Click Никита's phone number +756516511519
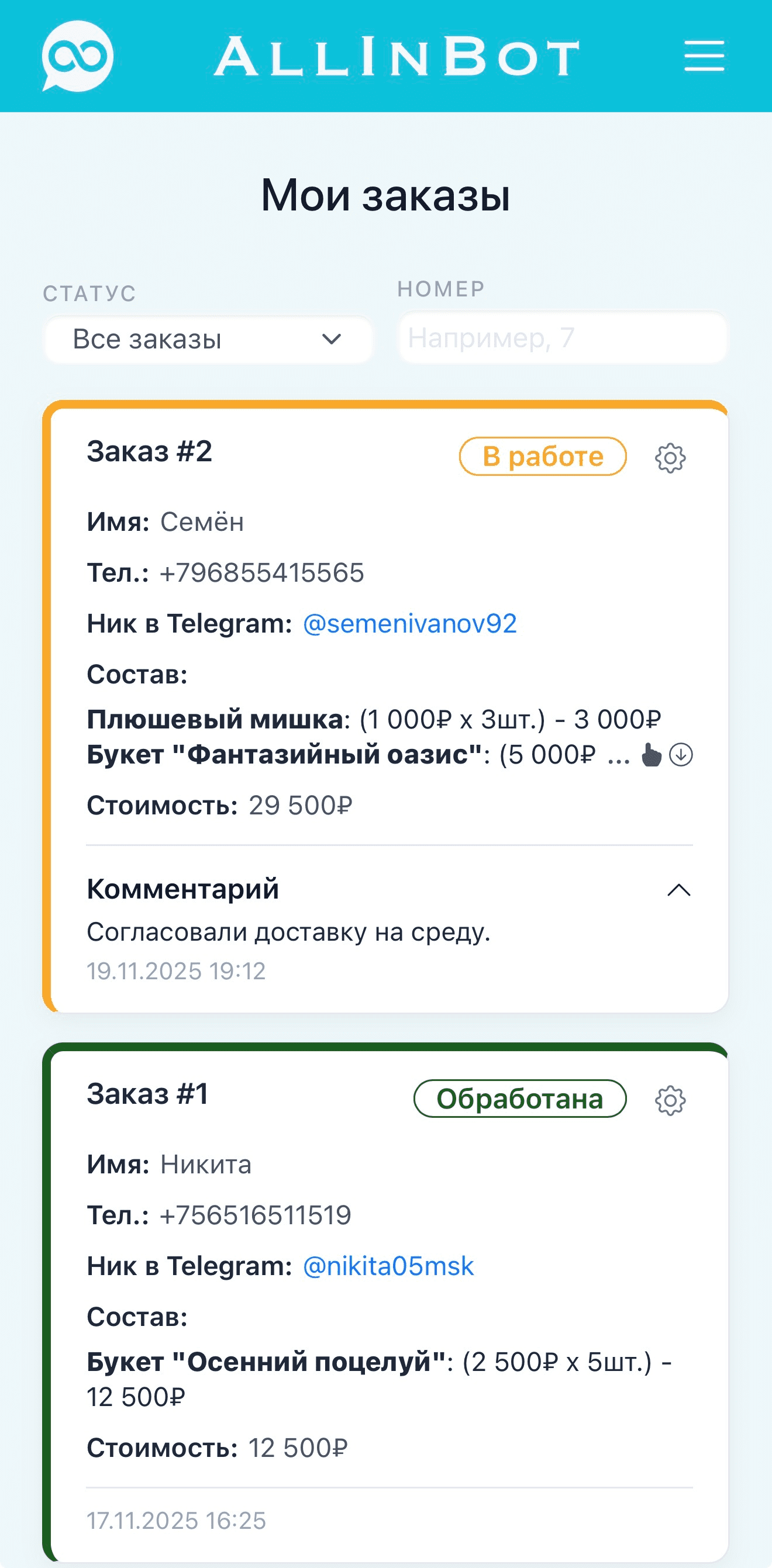 (x=256, y=1215)
